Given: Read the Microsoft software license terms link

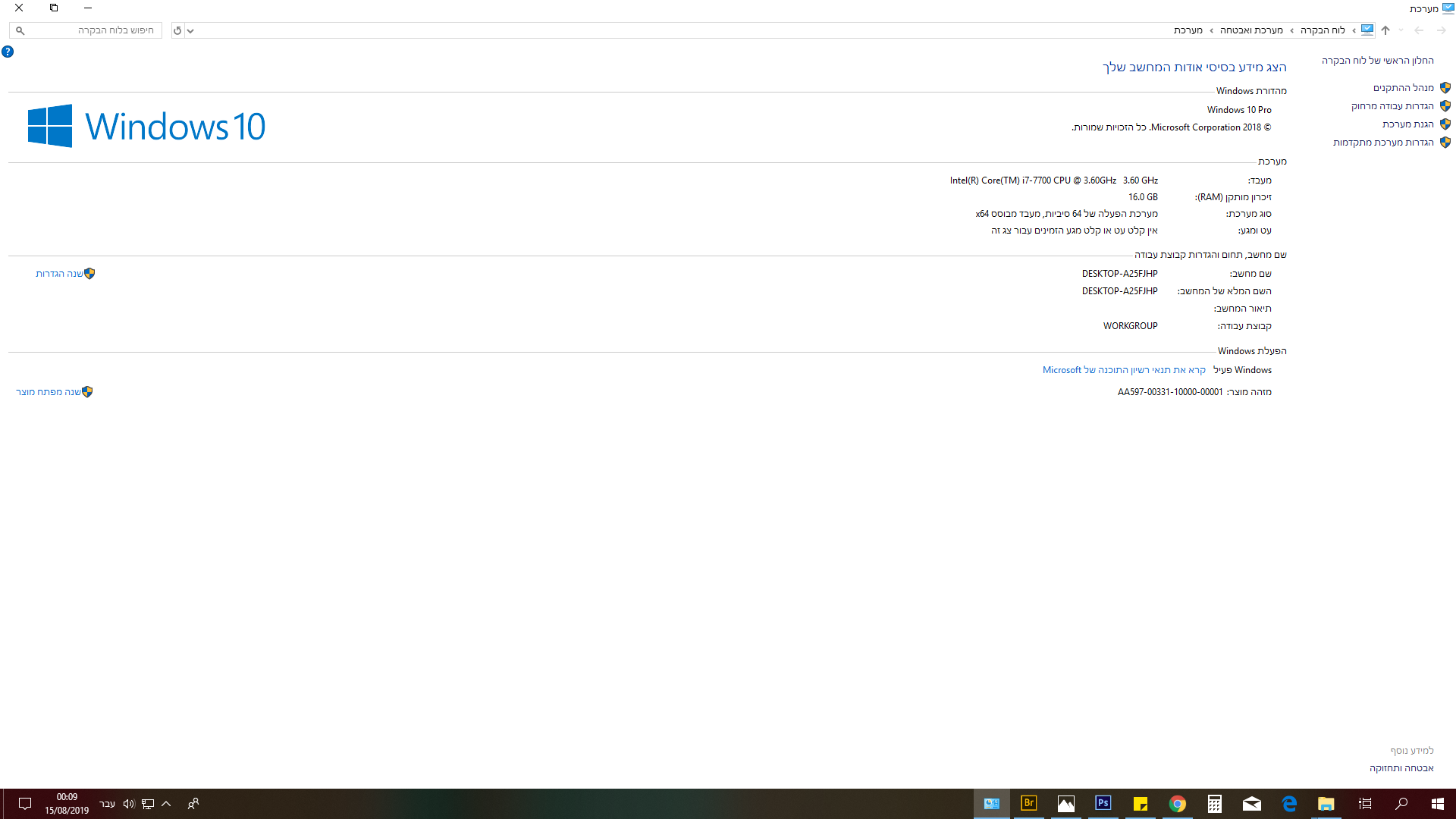Looking at the screenshot, I should click(x=1123, y=370).
